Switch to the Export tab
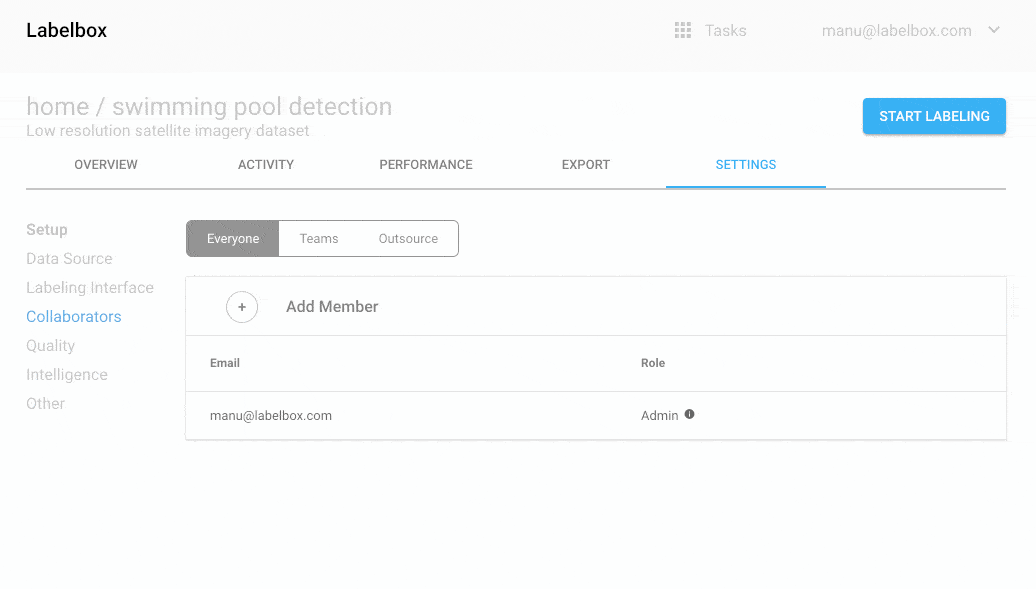This screenshot has width=1036, height=589. 586,165
